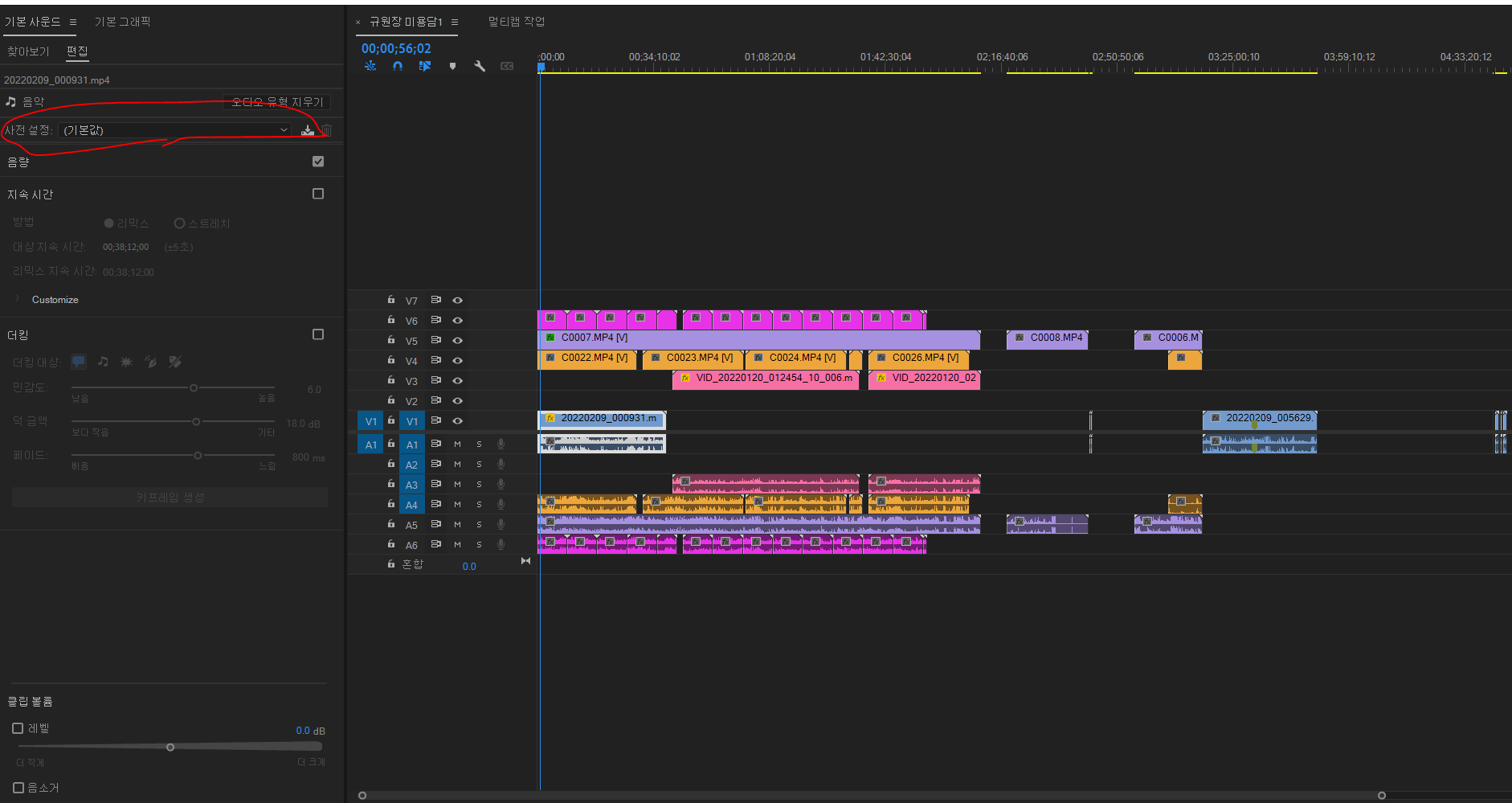Click the 오디오 유형 지우기 button
Screen dimensions: 1512x803
(x=276, y=102)
